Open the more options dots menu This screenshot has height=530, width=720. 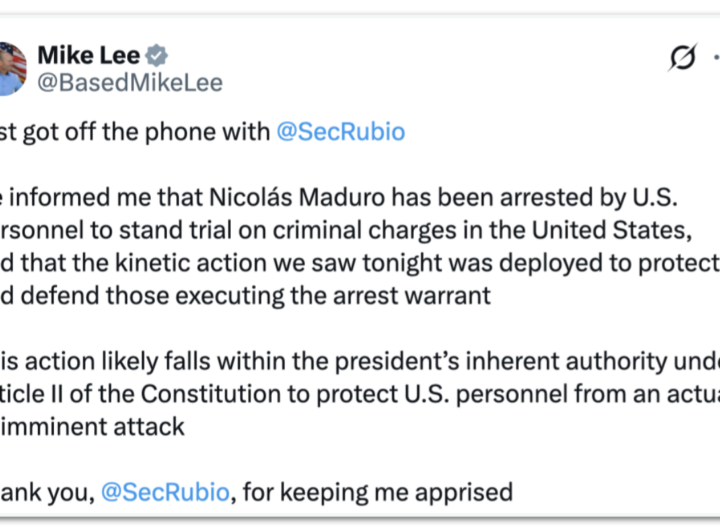[x=714, y=59]
